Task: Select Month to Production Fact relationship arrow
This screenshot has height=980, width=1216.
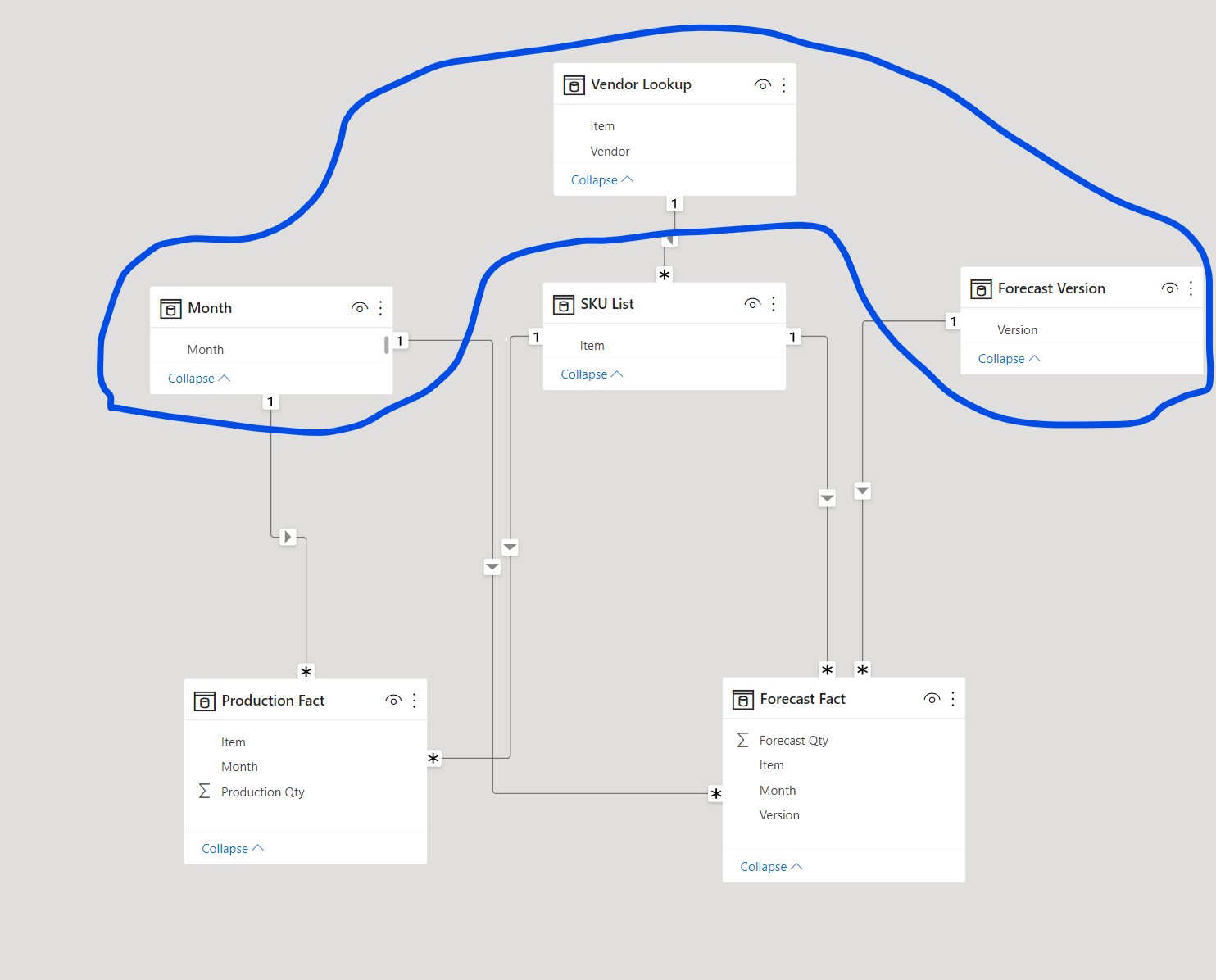Action: (x=288, y=537)
